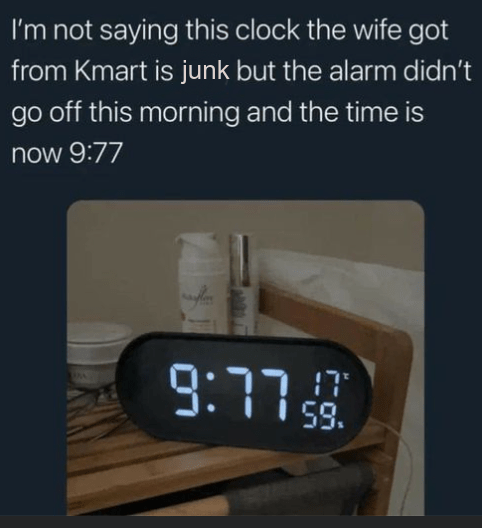This screenshot has width=482, height=528.
Task: Click the white cable right of the clock
Action: pos(404,453)
